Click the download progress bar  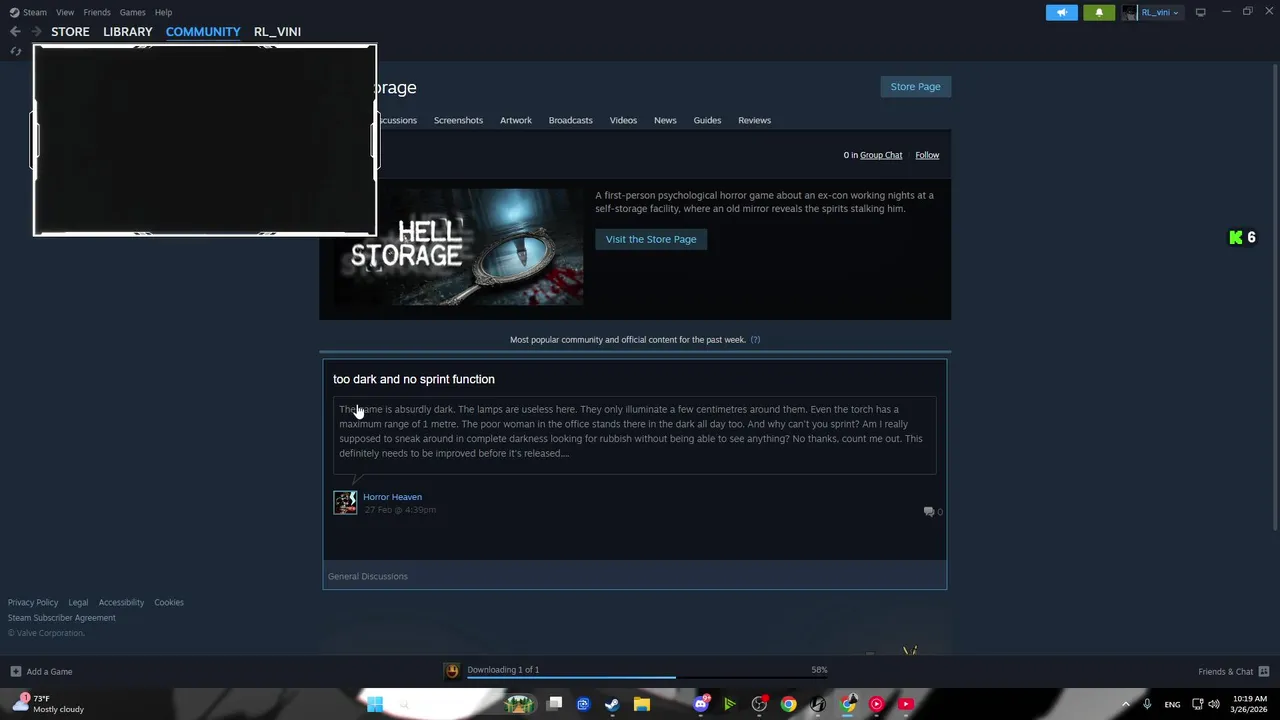647,678
